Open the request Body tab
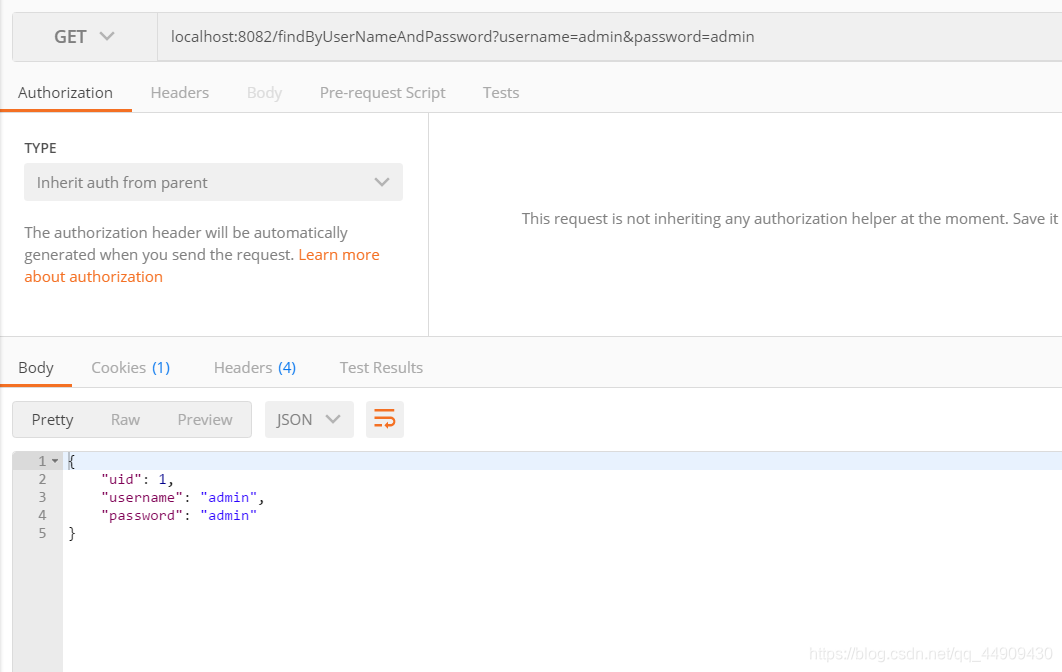Screen dimensions: 1062x672 click(264, 93)
